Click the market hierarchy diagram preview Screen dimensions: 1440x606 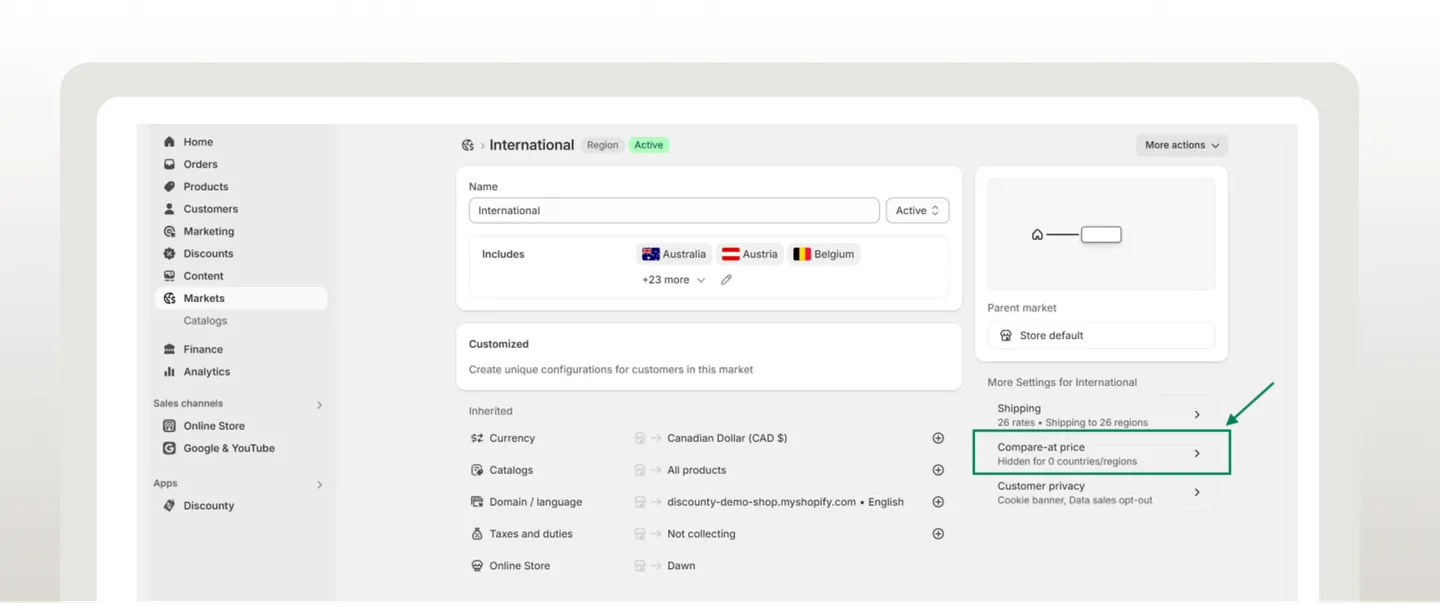1101,235
